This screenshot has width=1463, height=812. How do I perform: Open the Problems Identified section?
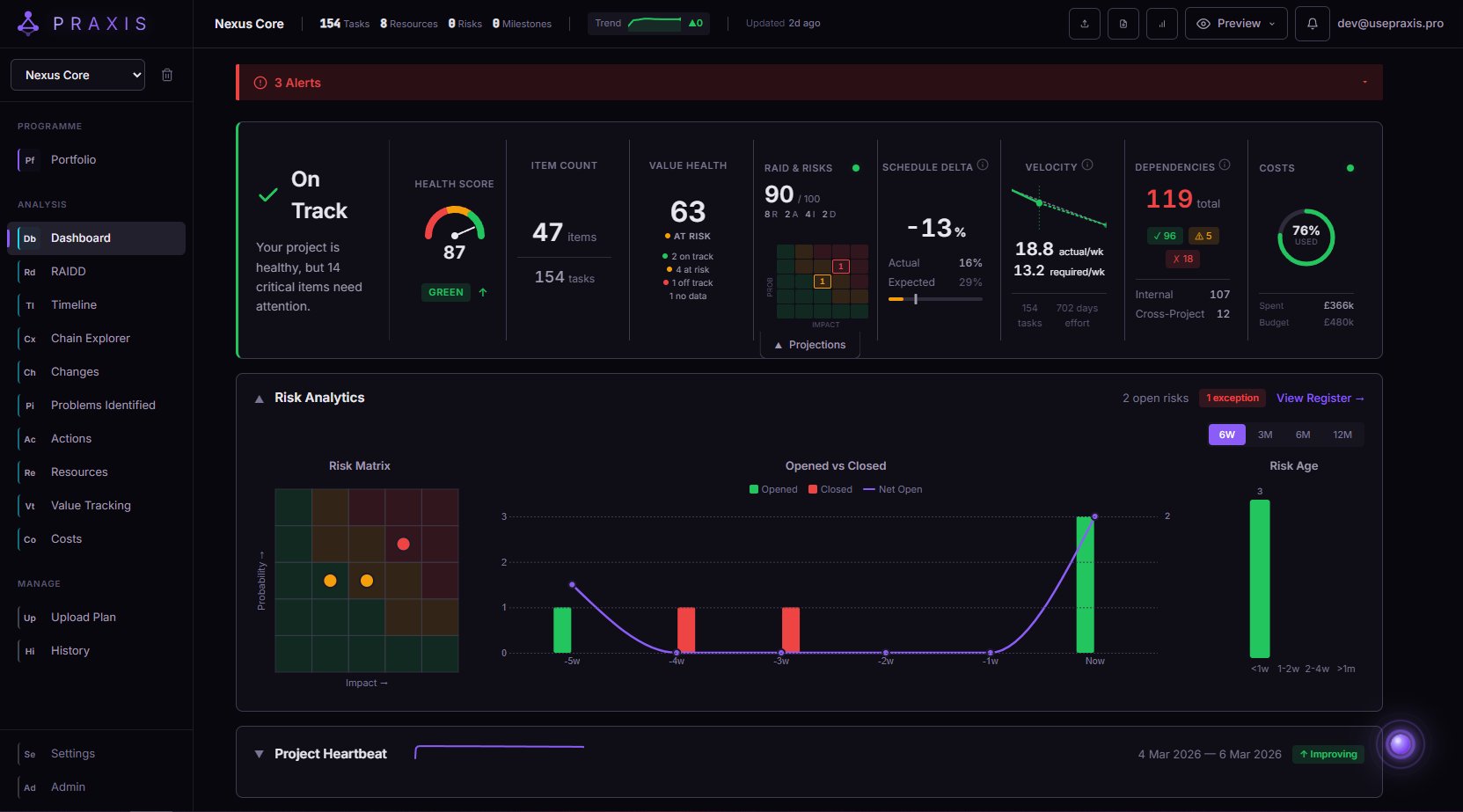coord(104,405)
